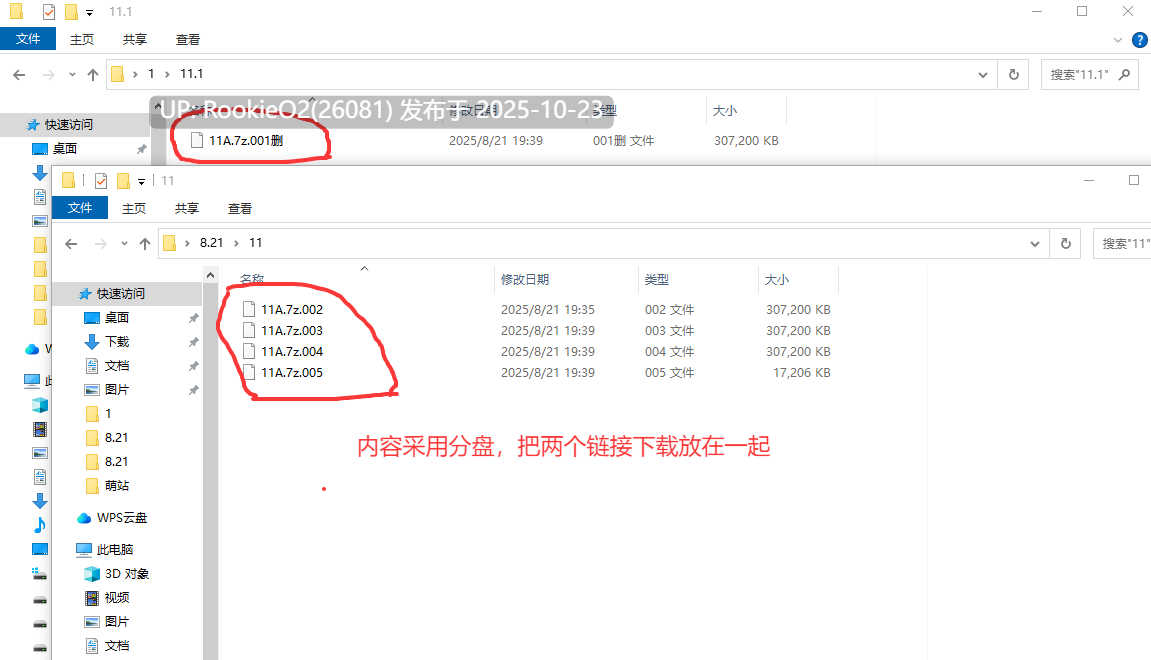Viewport: 1151px width, 660px height.
Task: Open help in 11.1 window
Action: click(x=1140, y=40)
